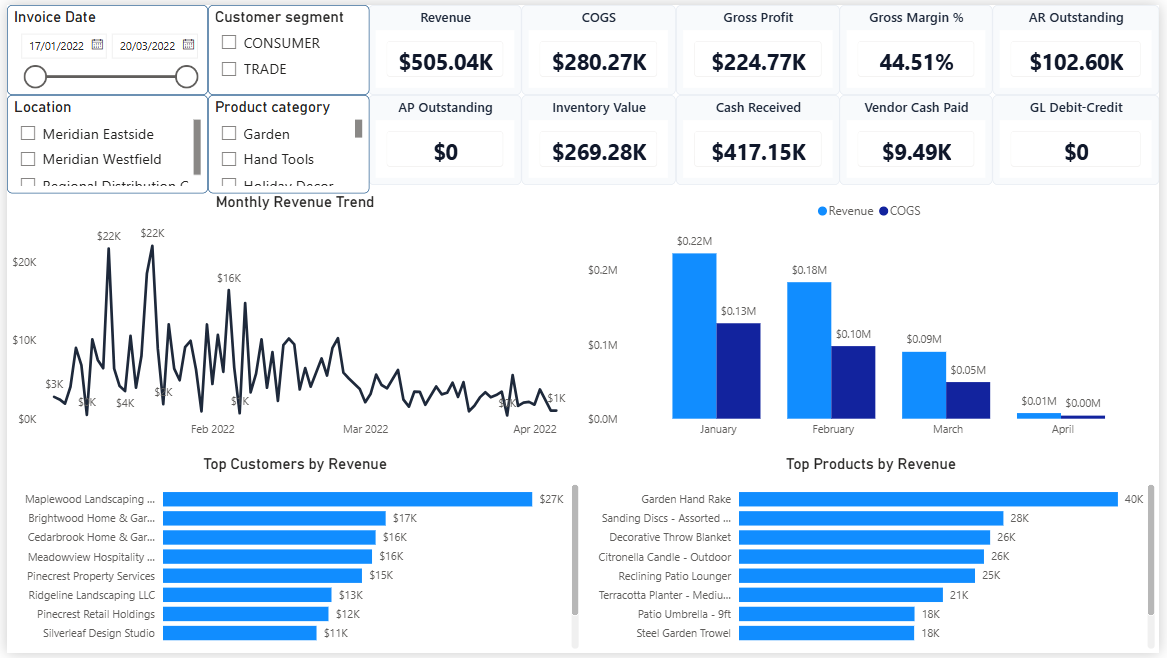Click the Product category slicer header
The width and height of the screenshot is (1167, 658).
(x=272, y=107)
